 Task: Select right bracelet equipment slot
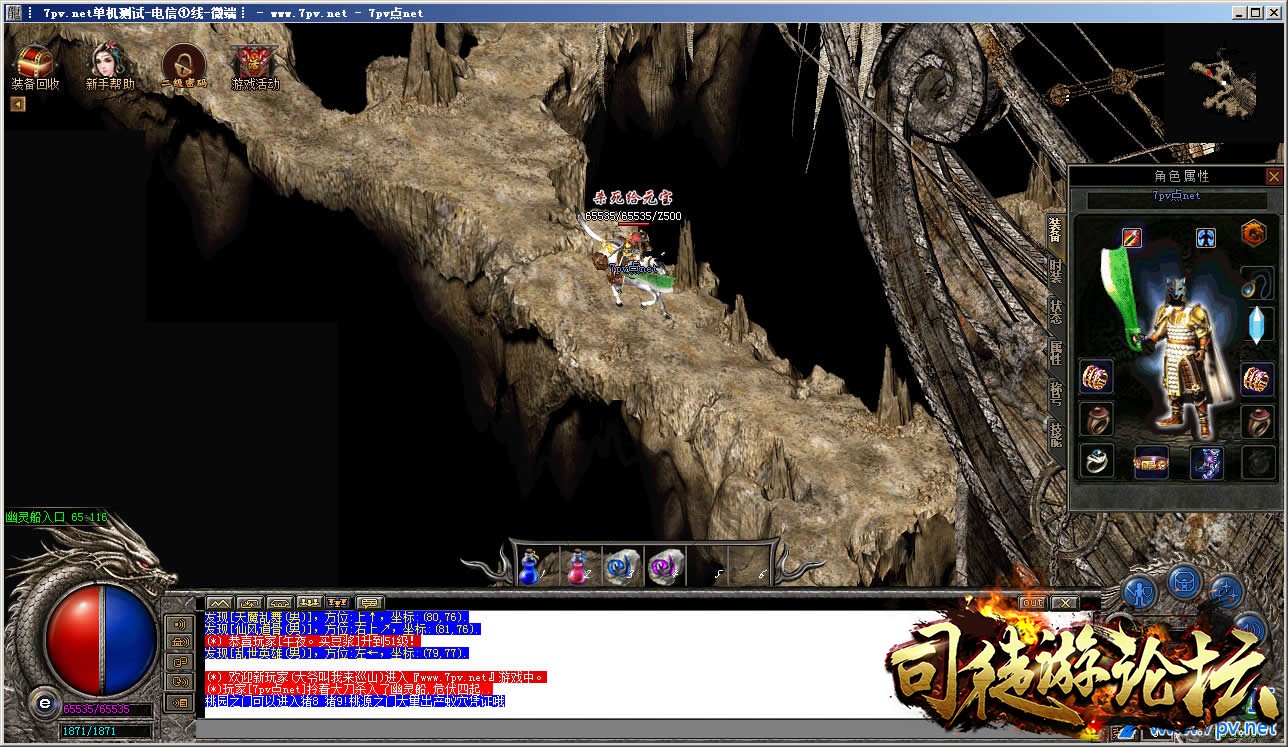(x=1257, y=379)
